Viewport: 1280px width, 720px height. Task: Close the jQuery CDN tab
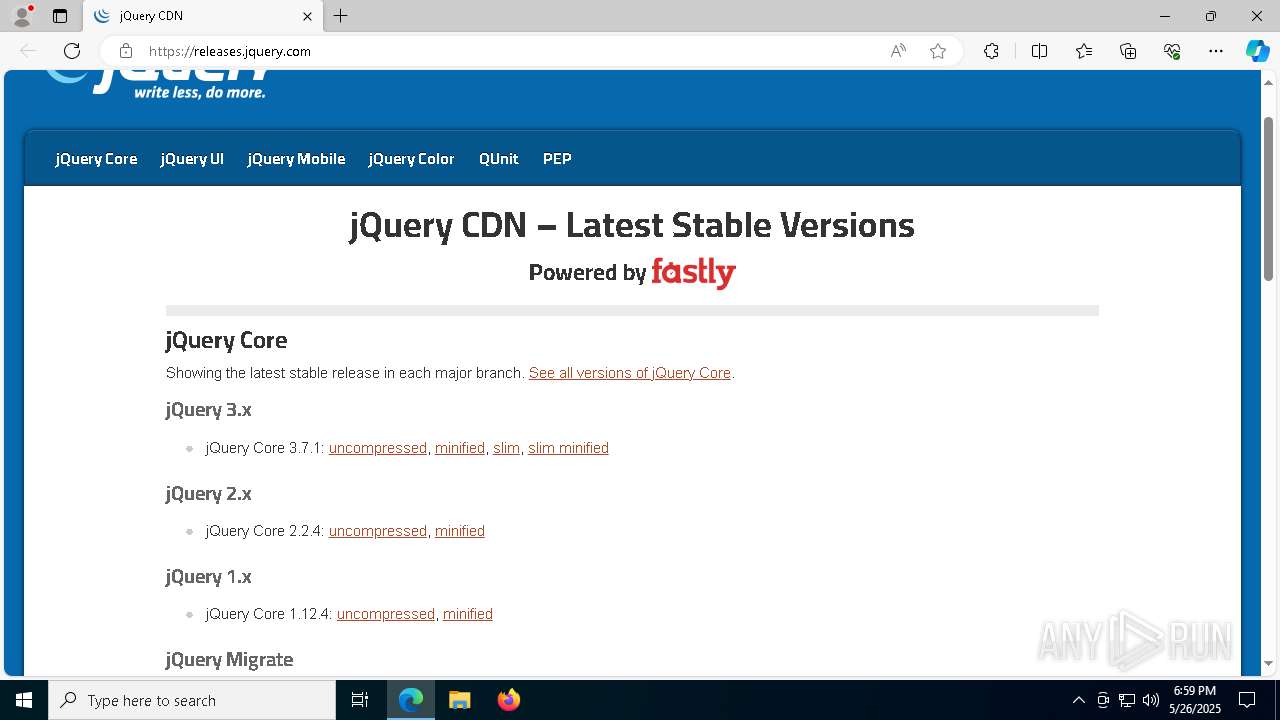pyautogui.click(x=308, y=16)
